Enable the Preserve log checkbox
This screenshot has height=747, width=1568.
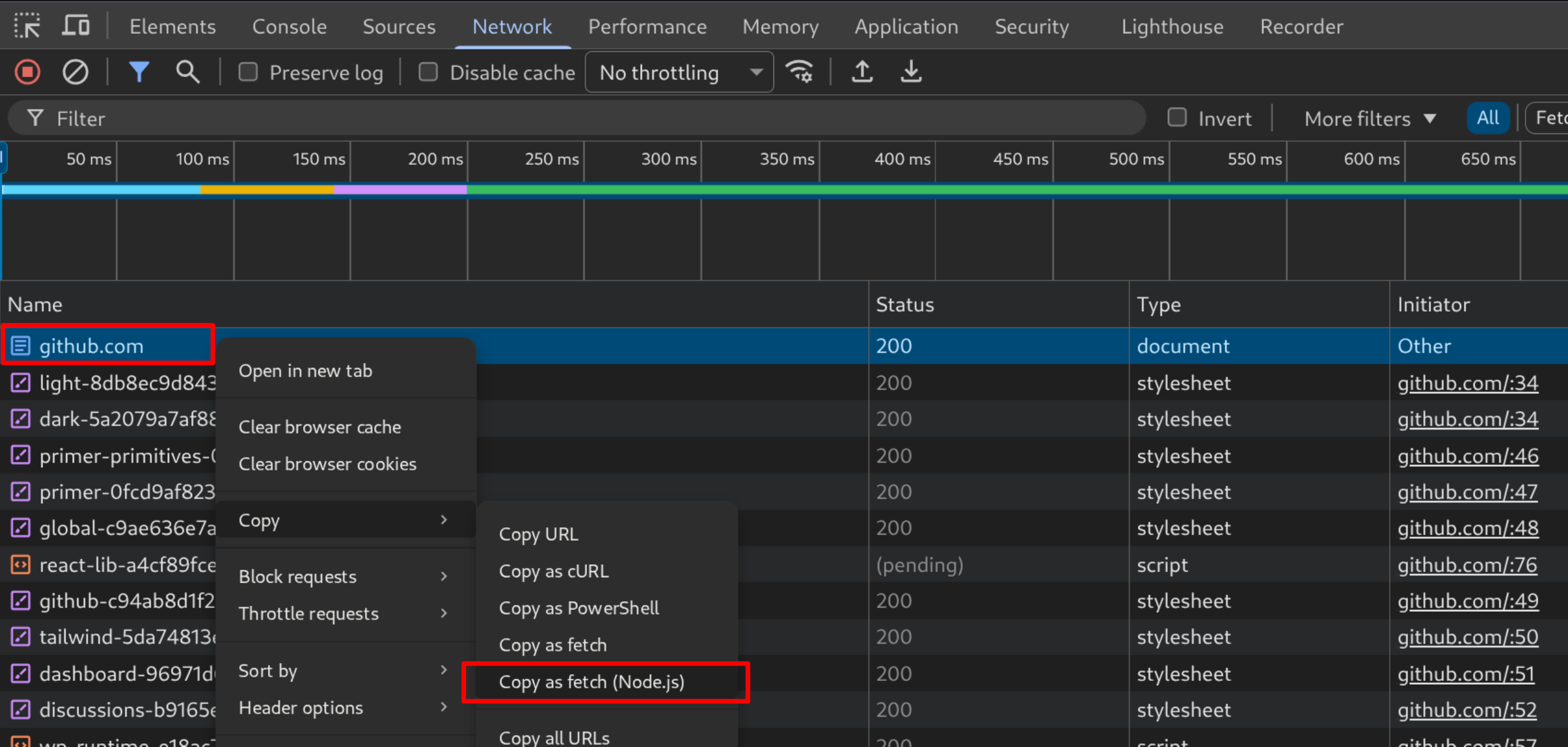pyautogui.click(x=248, y=72)
